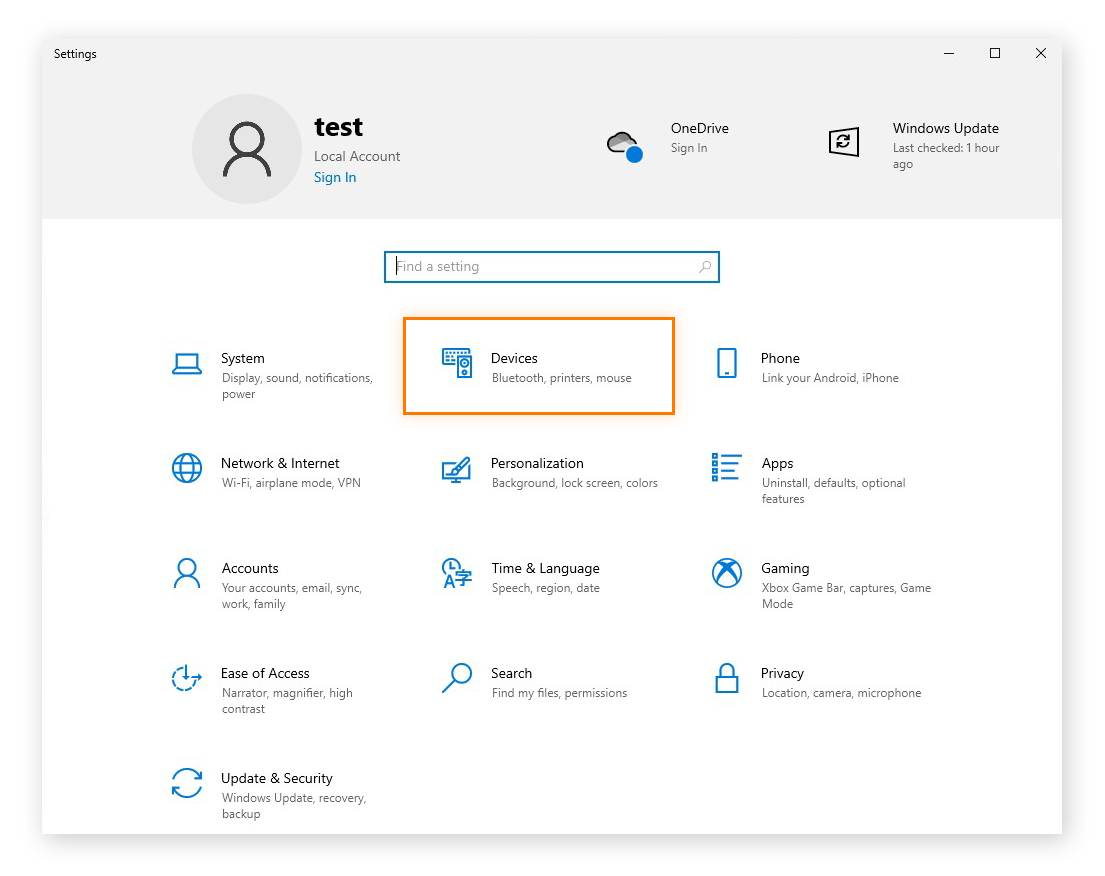The height and width of the screenshot is (876, 1105).
Task: Open the Accounts settings title
Action: pos(250,568)
